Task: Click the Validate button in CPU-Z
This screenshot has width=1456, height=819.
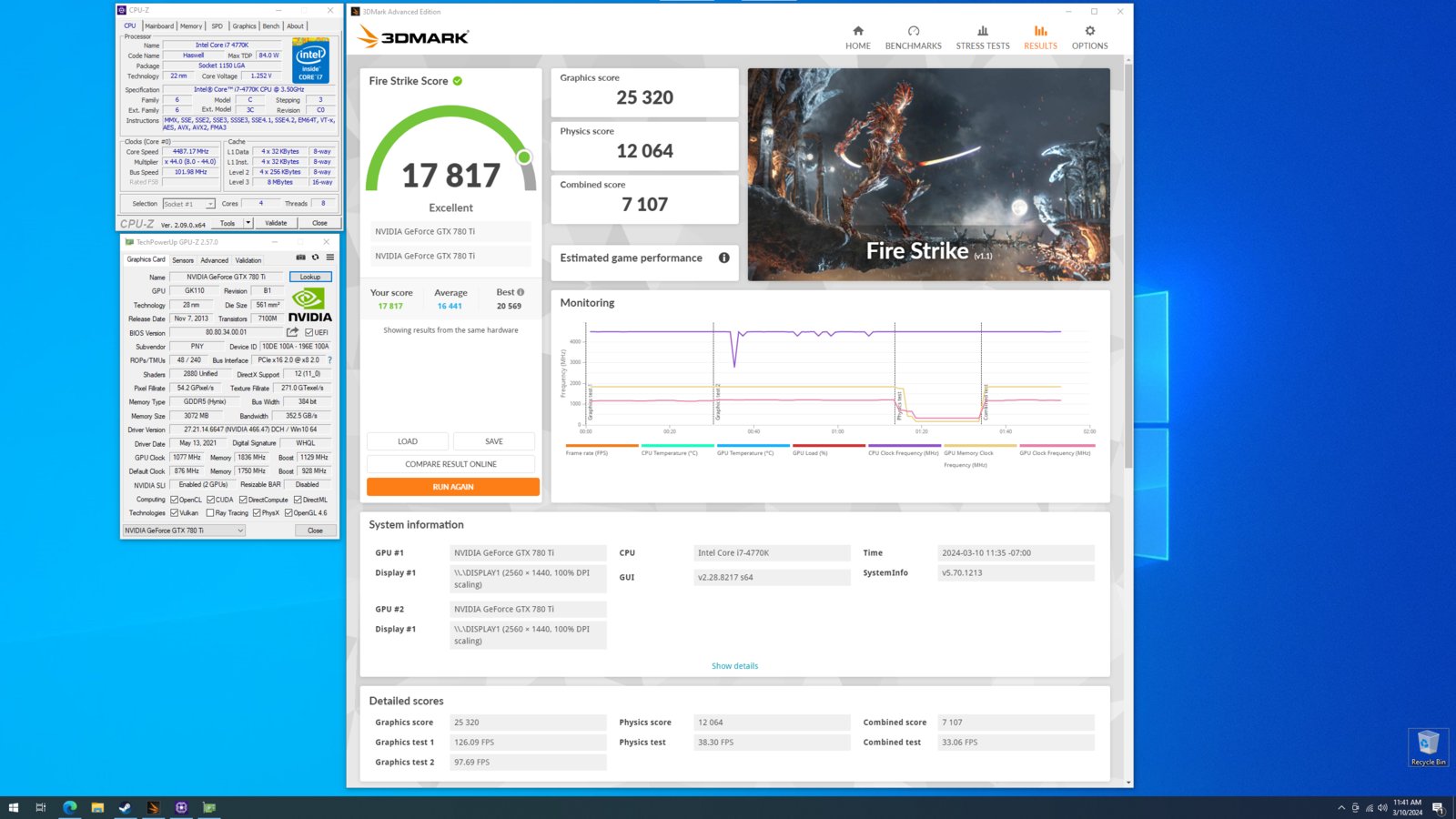Action: click(276, 223)
